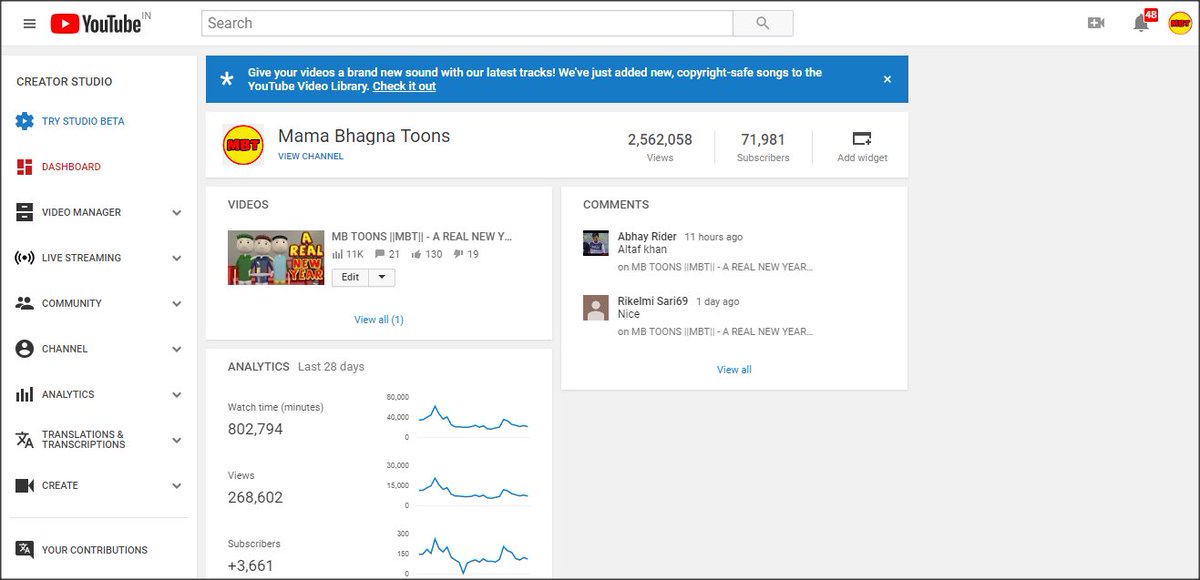Open the dropdown arrow next to Edit
The width and height of the screenshot is (1200, 580).
tap(382, 277)
